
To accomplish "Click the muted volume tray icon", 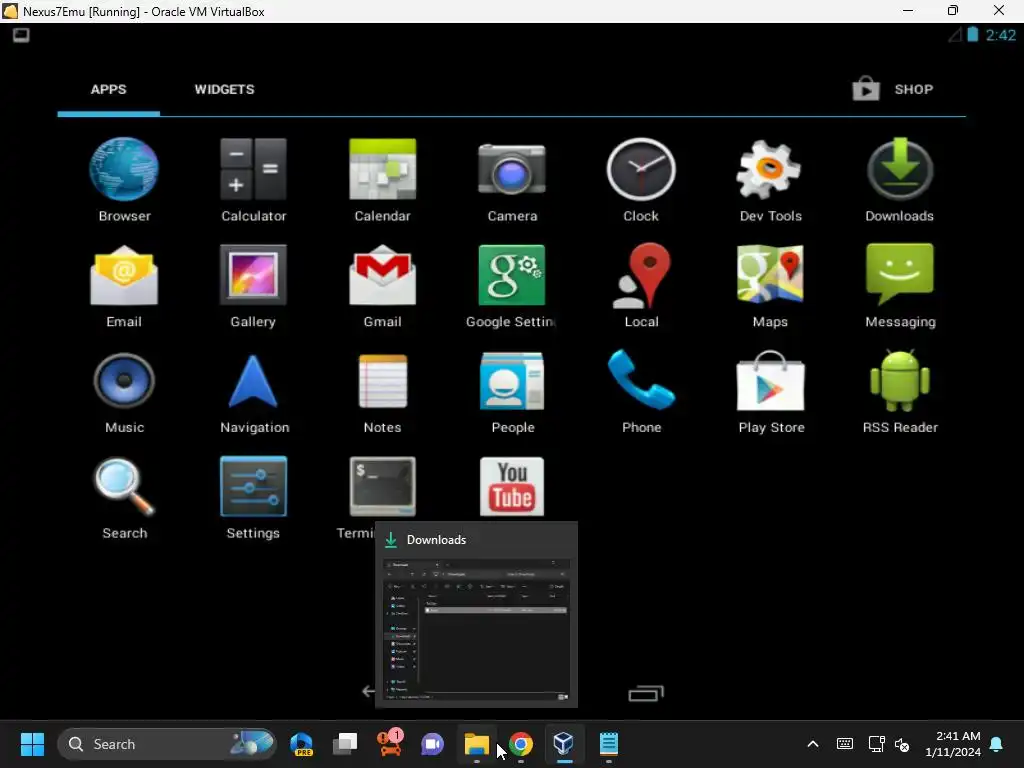I will [903, 744].
